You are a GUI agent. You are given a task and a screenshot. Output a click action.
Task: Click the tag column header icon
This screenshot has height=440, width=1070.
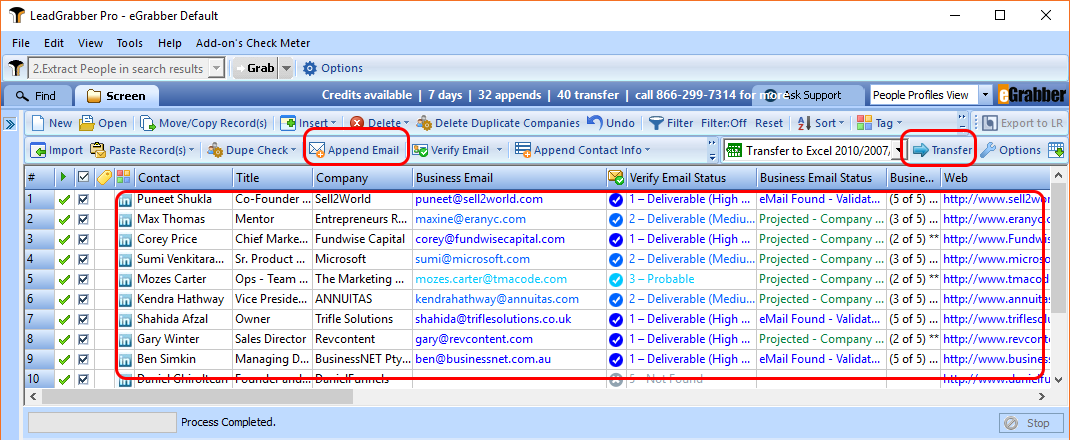[104, 177]
